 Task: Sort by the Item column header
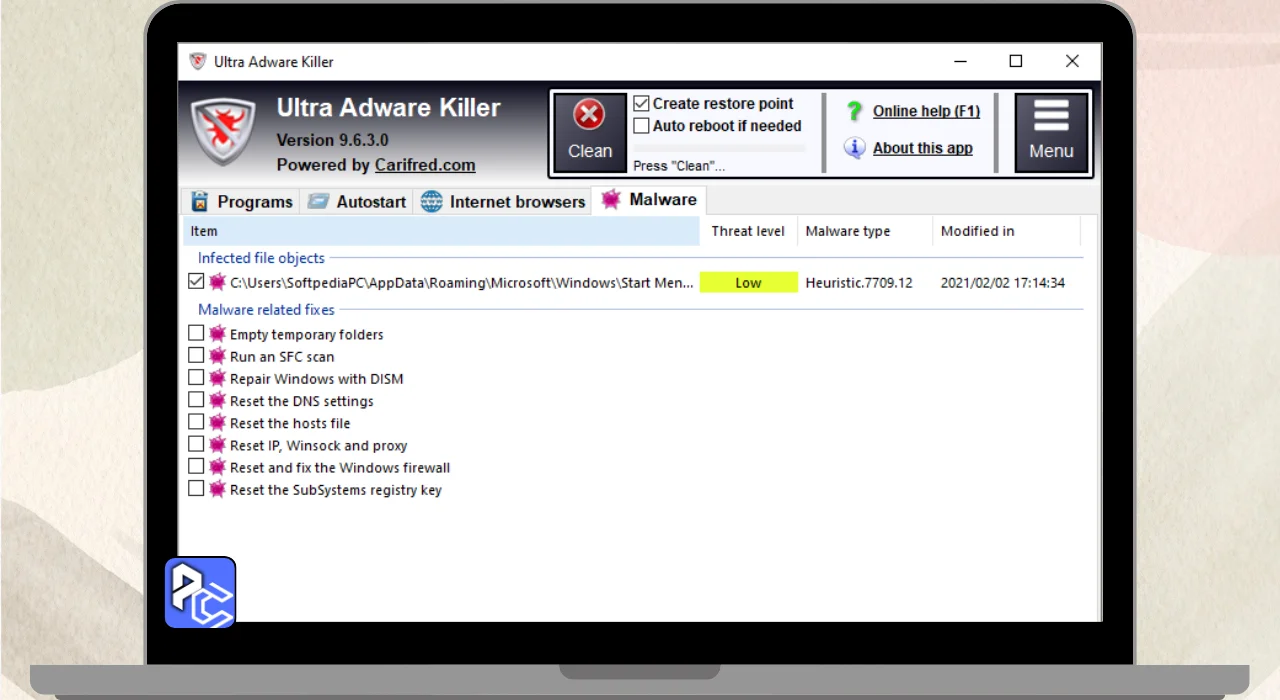point(441,231)
